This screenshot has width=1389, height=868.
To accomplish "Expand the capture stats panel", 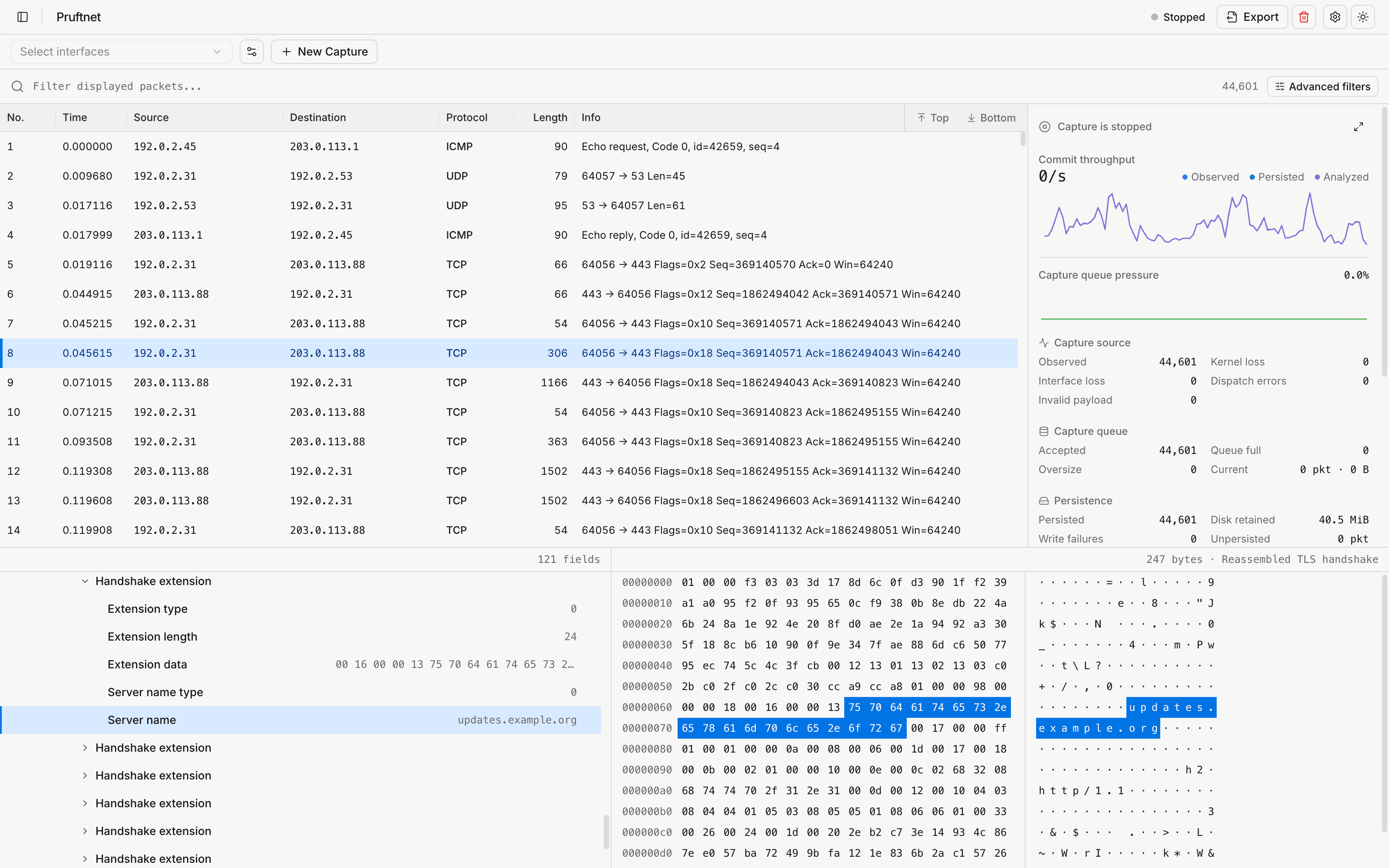I will tap(1358, 127).
